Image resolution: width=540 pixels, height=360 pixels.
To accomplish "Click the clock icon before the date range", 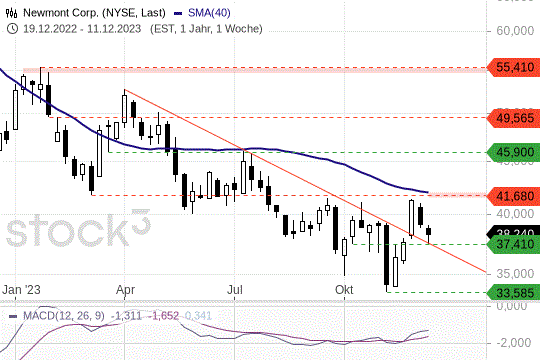I will pos(12,29).
